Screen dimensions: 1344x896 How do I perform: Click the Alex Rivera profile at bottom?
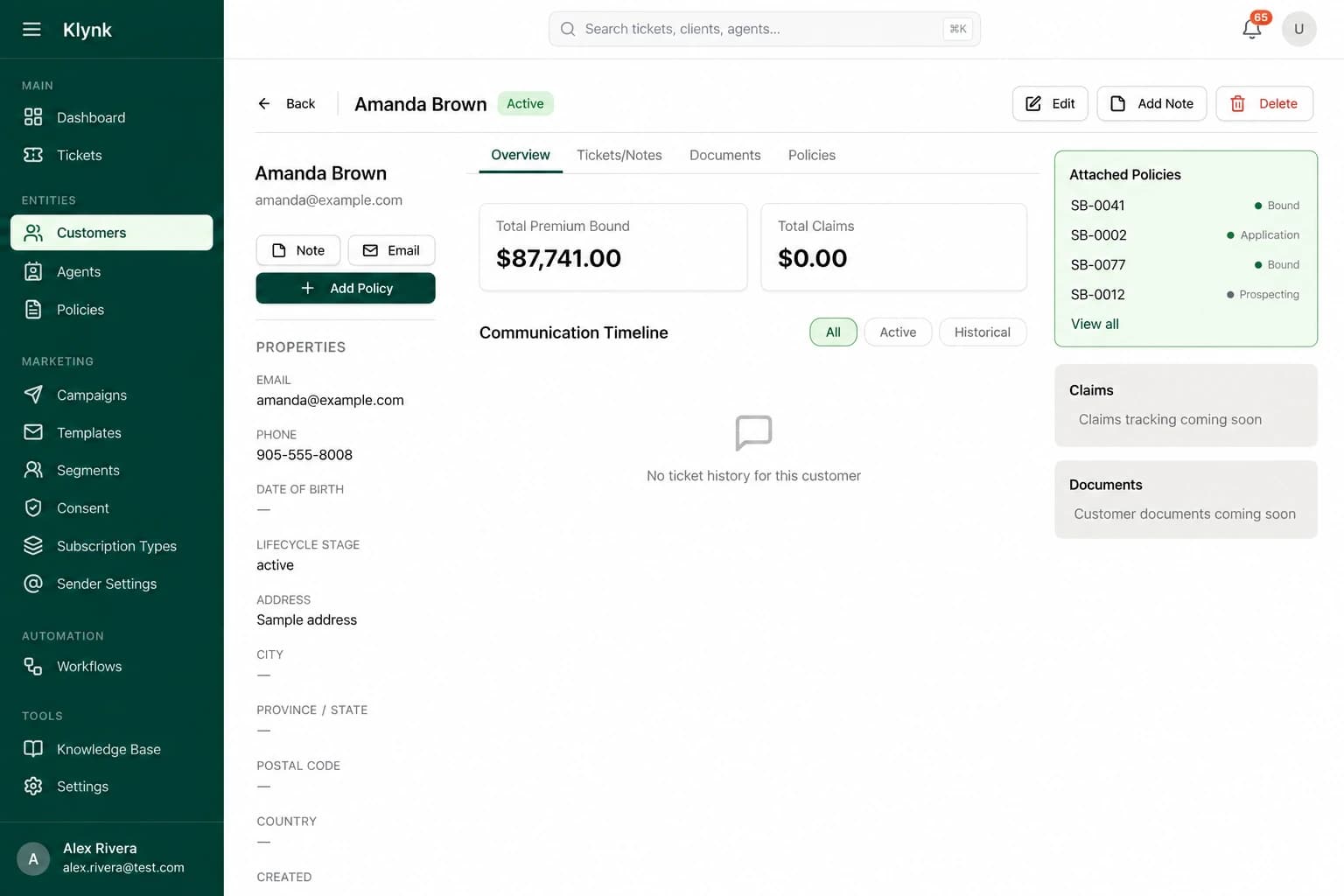(x=112, y=858)
